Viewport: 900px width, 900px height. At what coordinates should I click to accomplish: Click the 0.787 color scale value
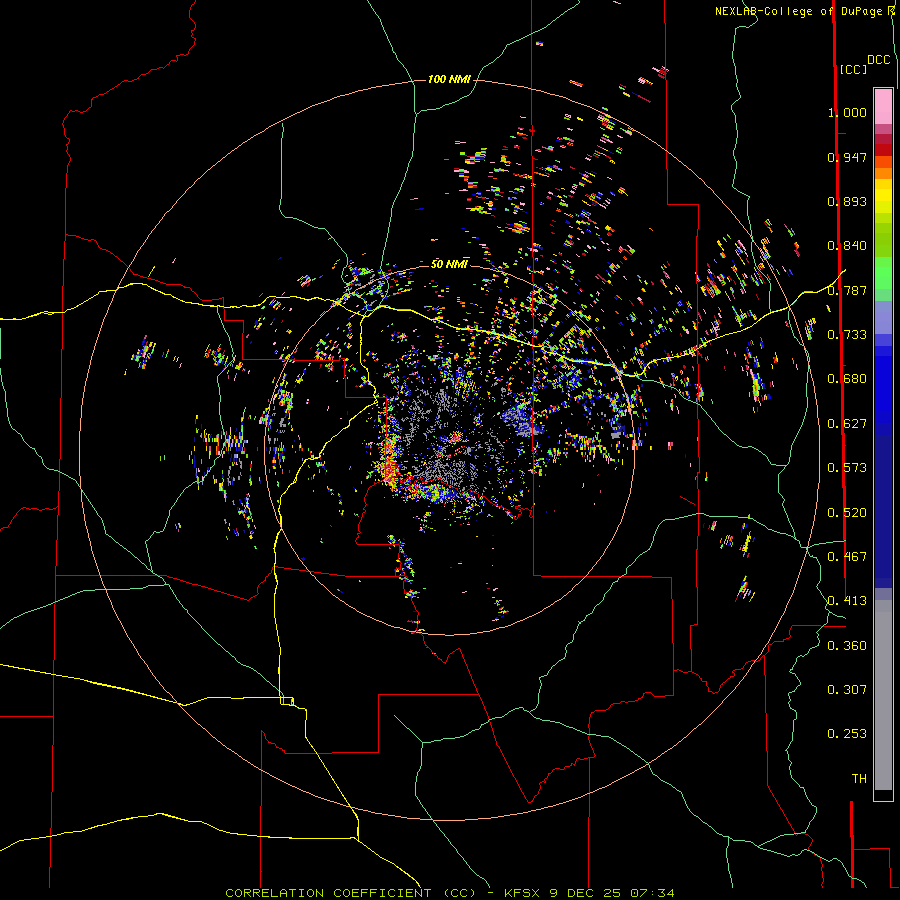[x=847, y=290]
